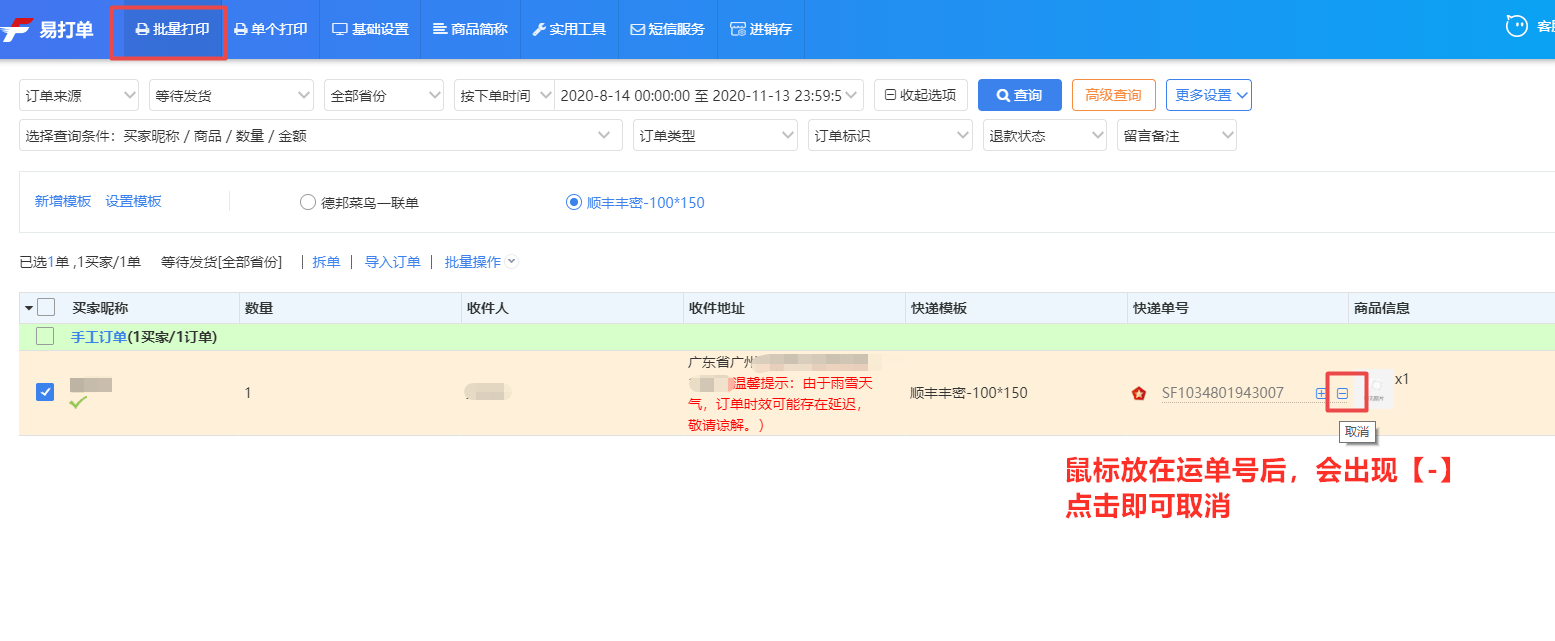The image size is (1555, 641).
Task: Open the 短信服务 menu
Action: 667,30
